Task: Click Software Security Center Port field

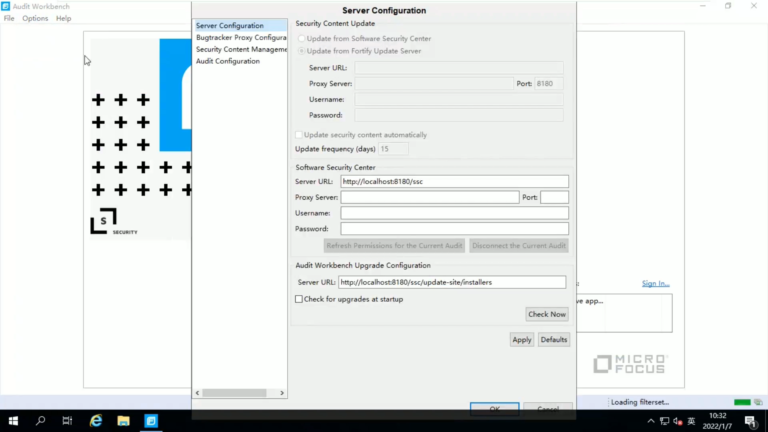Action: point(554,197)
